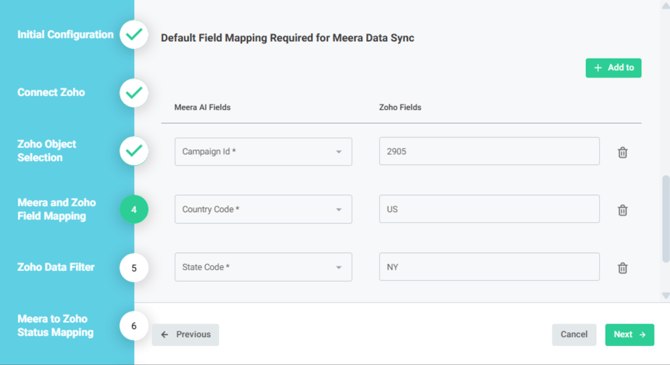
Task: Click the Default Field Mapping heading text
Action: click(x=287, y=38)
